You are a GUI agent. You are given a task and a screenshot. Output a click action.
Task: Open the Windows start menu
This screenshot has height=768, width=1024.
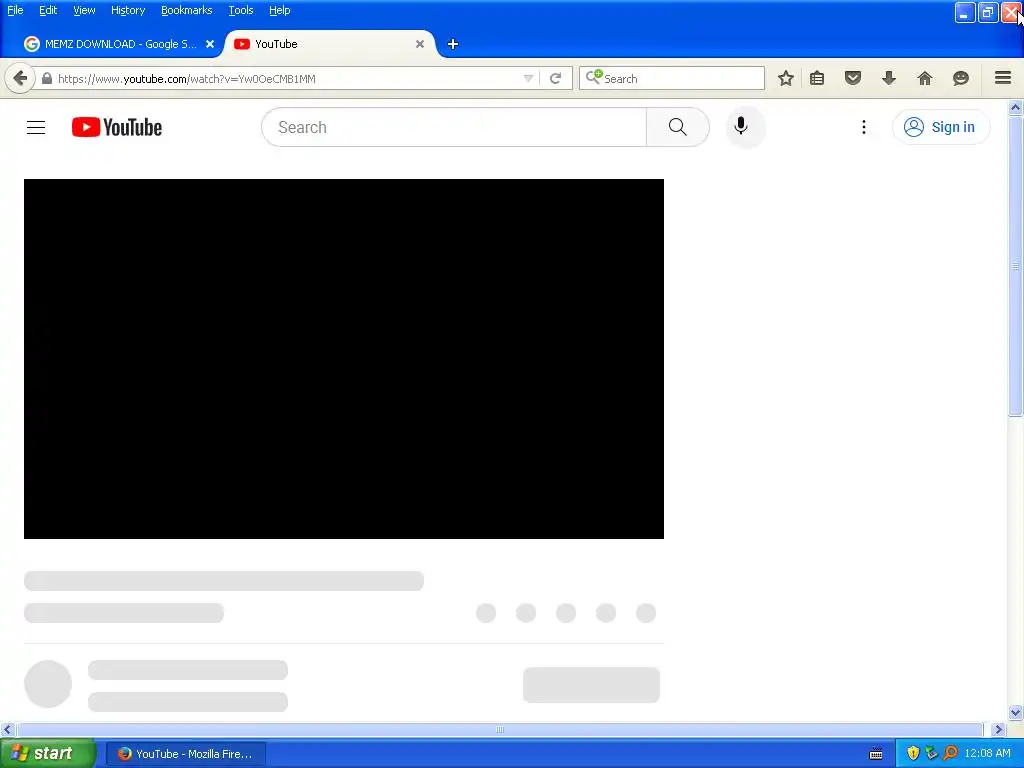[47, 753]
